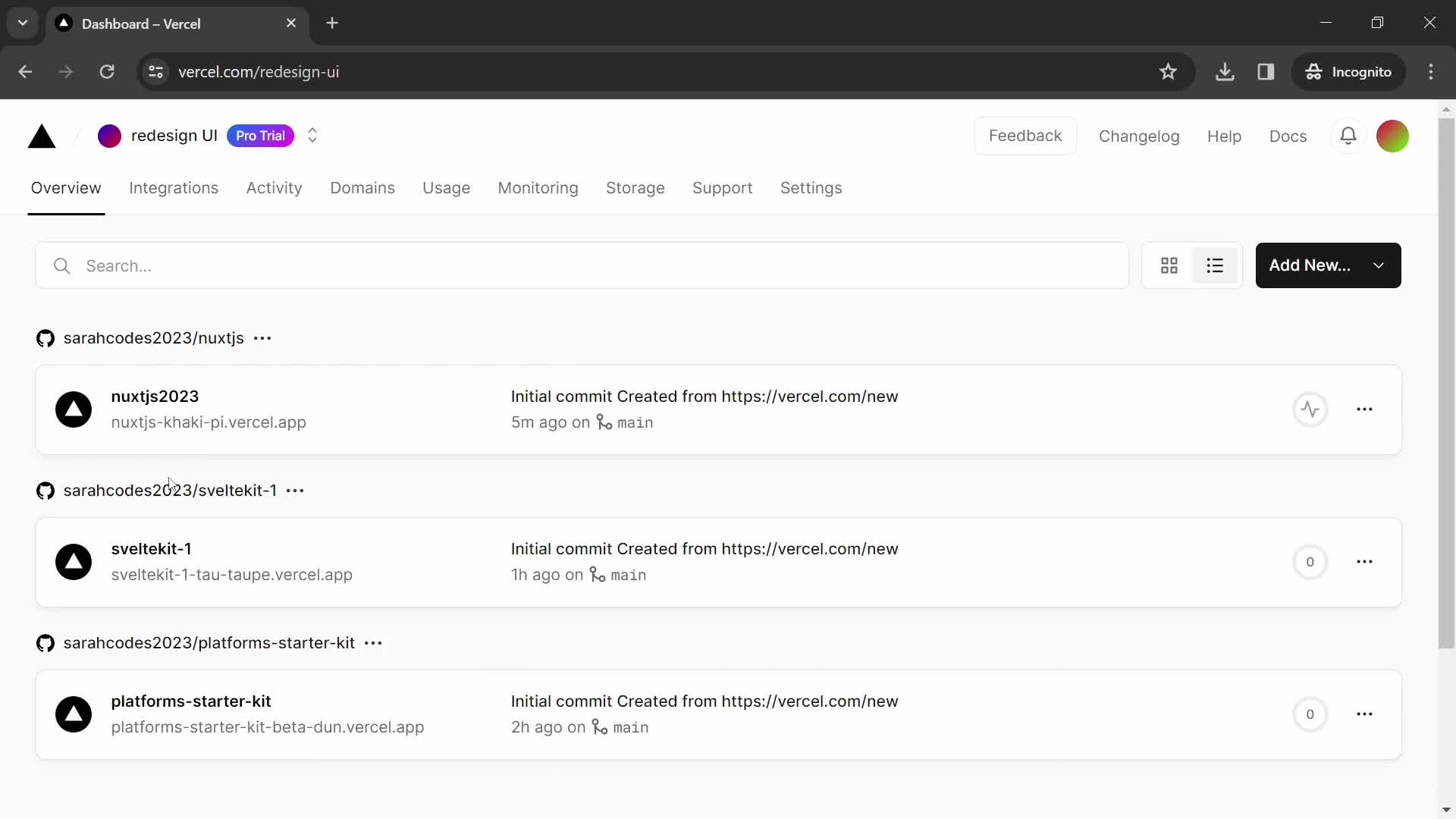Screen dimensions: 1456x819
Task: Click the GitHub icon for sarahcodes2023/sveltekit-1
Action: (45, 490)
